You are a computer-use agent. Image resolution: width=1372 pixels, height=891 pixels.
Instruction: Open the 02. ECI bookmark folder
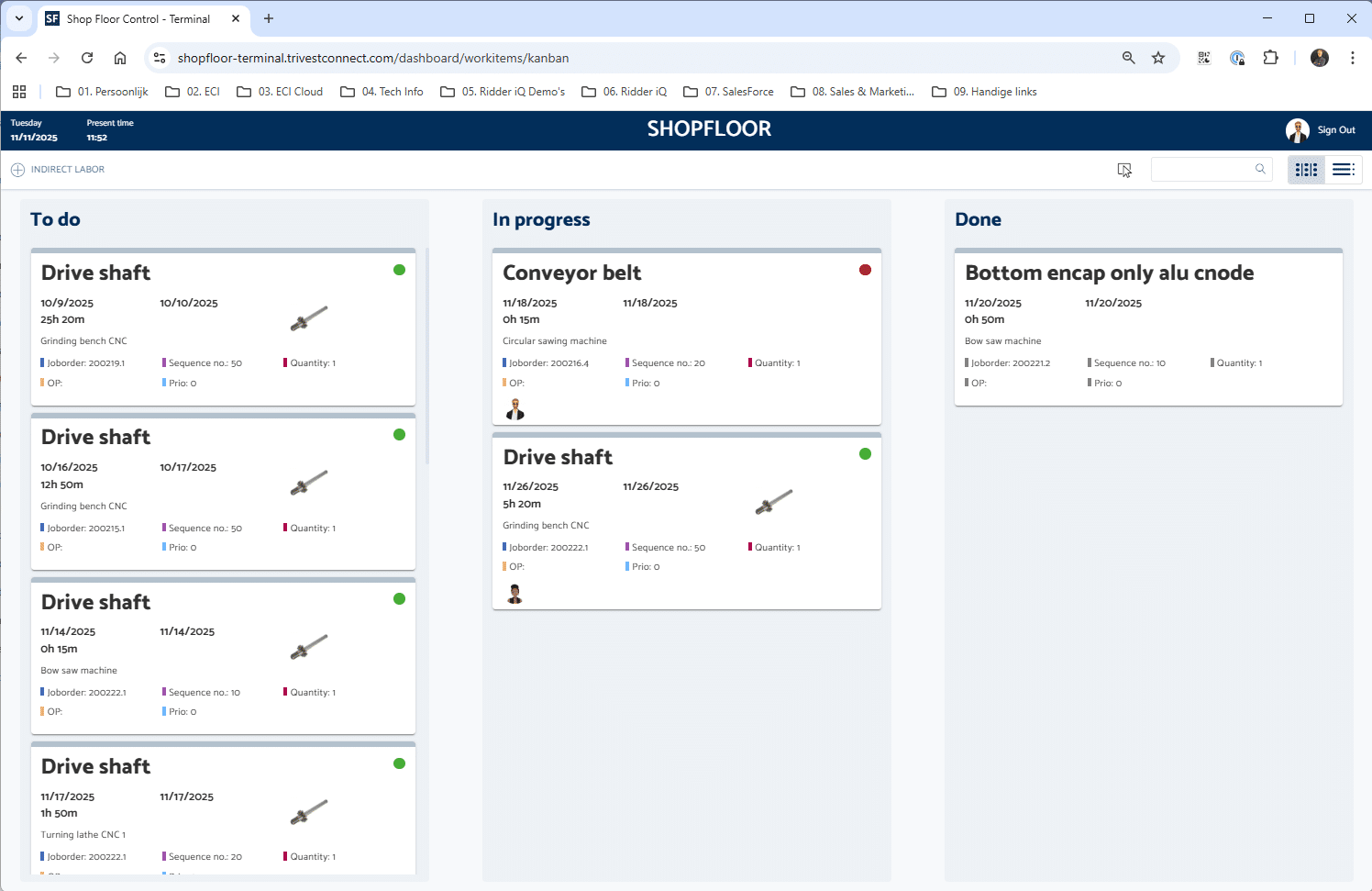[x=193, y=92]
